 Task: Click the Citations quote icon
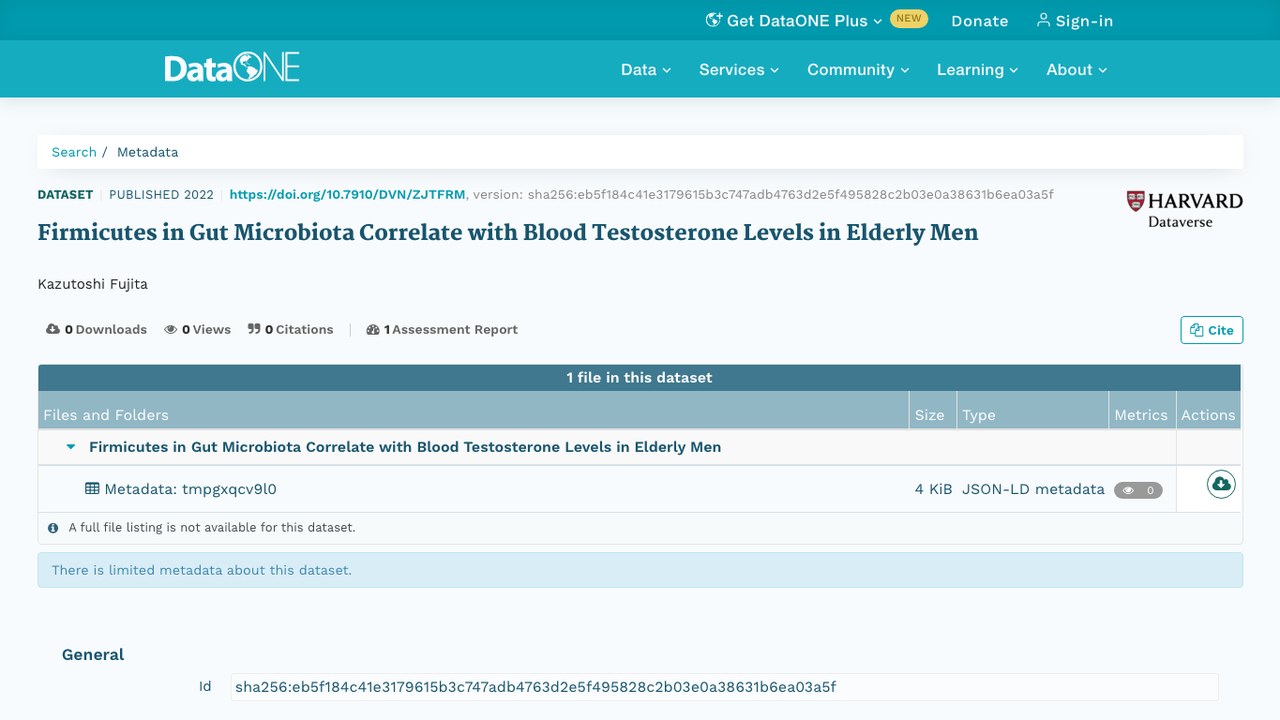pos(254,329)
